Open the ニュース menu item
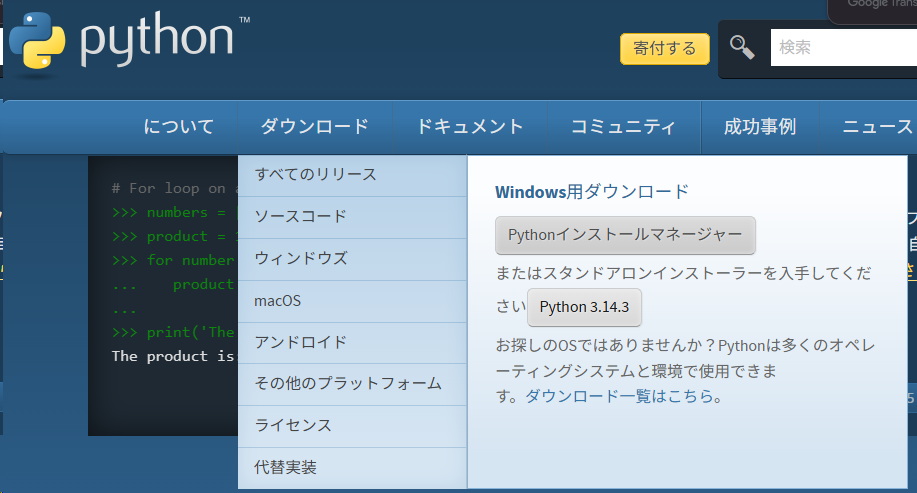 [877, 126]
